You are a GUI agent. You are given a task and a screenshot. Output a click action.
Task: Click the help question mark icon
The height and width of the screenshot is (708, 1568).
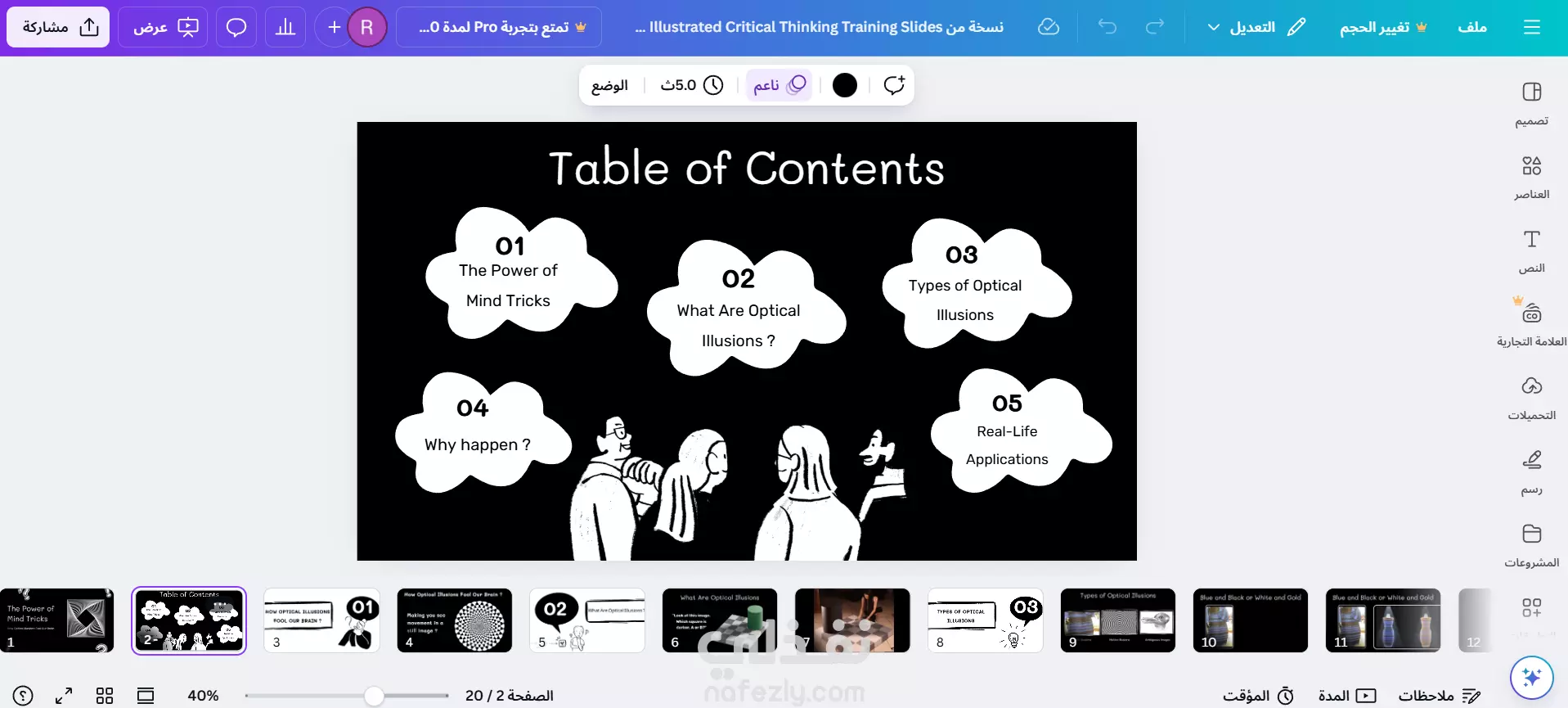pyautogui.click(x=23, y=696)
